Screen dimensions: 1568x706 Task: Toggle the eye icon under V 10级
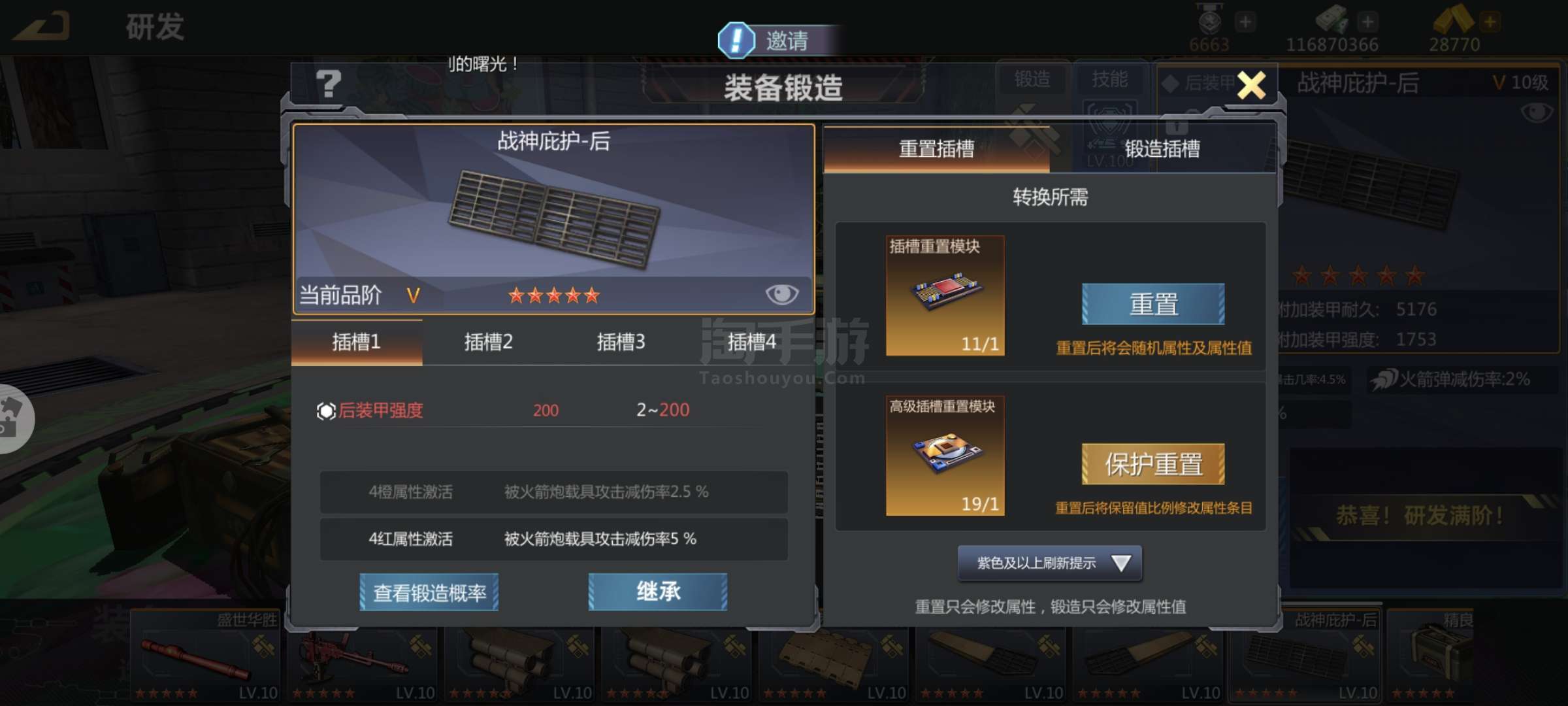(1537, 112)
